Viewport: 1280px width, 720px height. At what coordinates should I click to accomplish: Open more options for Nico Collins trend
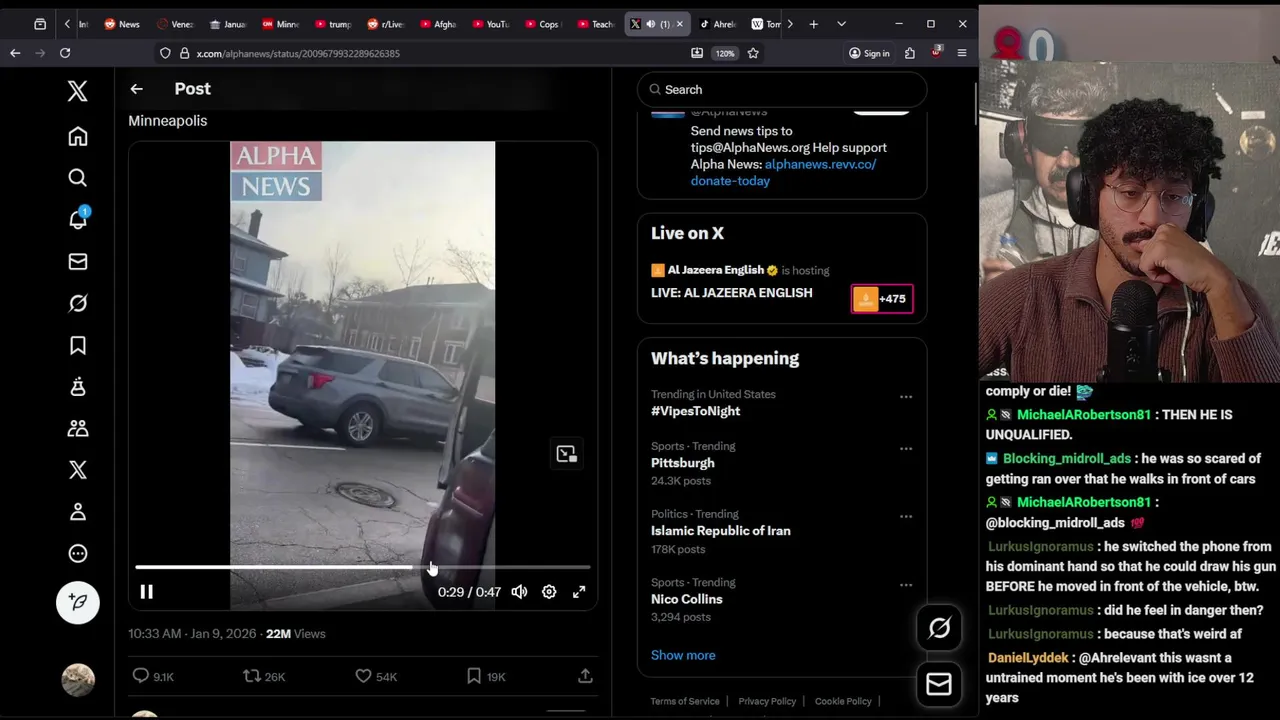906,585
